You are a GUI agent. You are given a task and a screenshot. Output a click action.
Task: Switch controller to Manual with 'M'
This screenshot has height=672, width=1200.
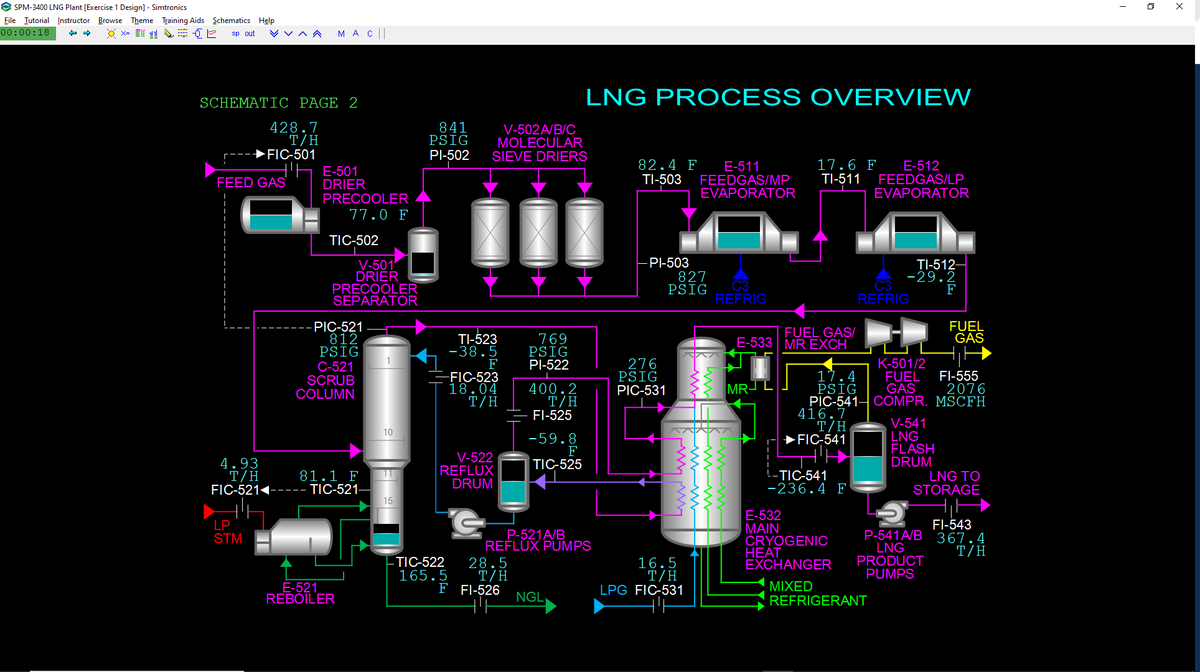(343, 33)
